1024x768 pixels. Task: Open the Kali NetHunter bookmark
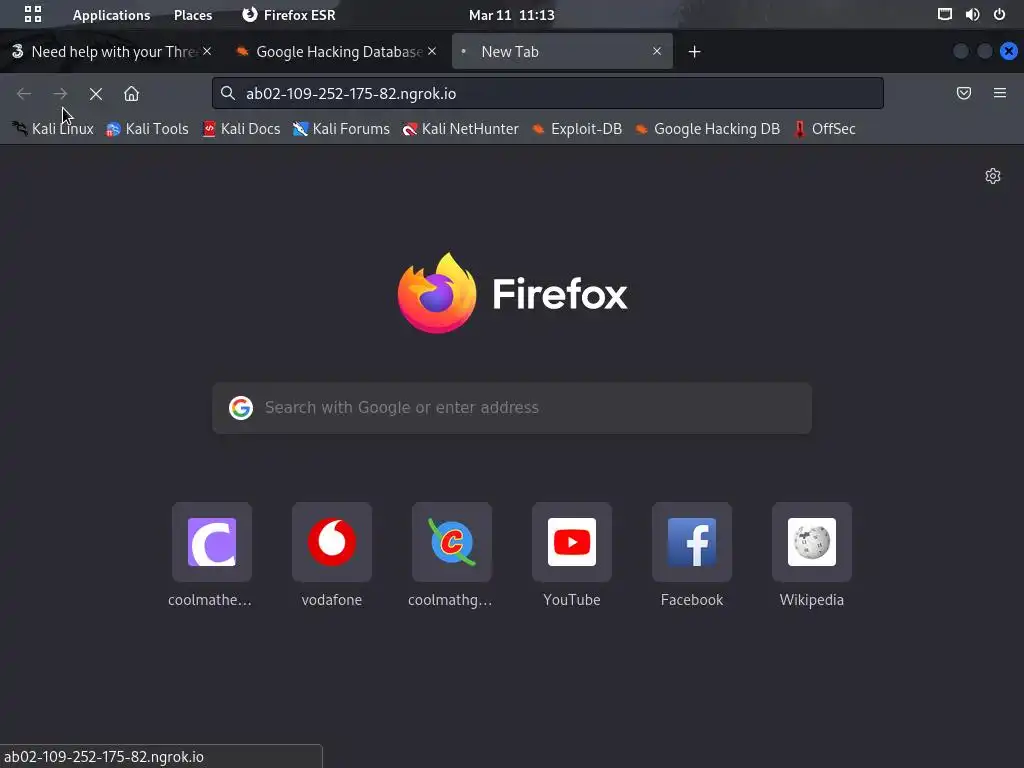click(x=461, y=129)
